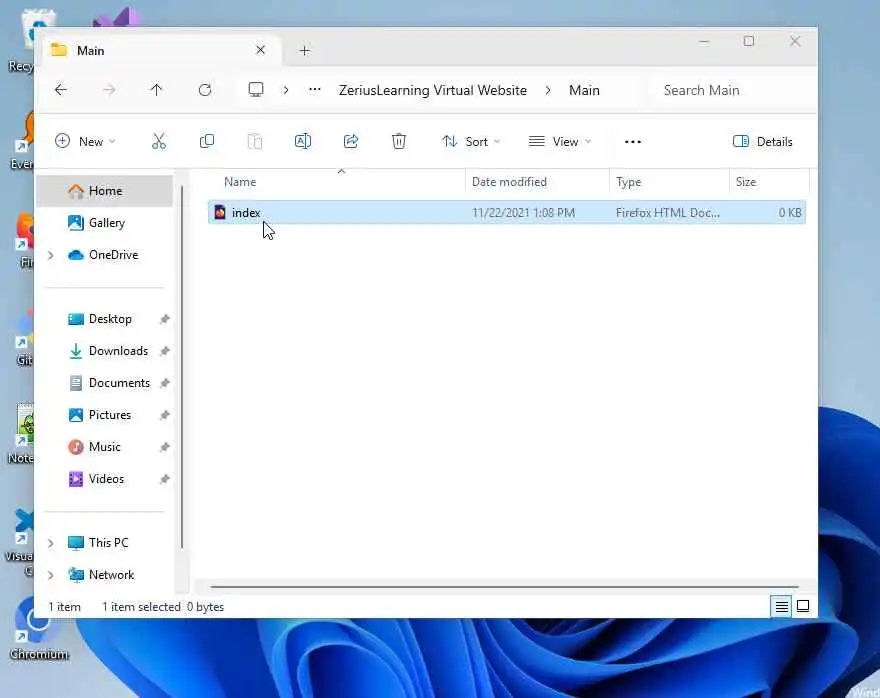
Task: Click the horizontal scrollbar of file list
Action: click(x=504, y=587)
